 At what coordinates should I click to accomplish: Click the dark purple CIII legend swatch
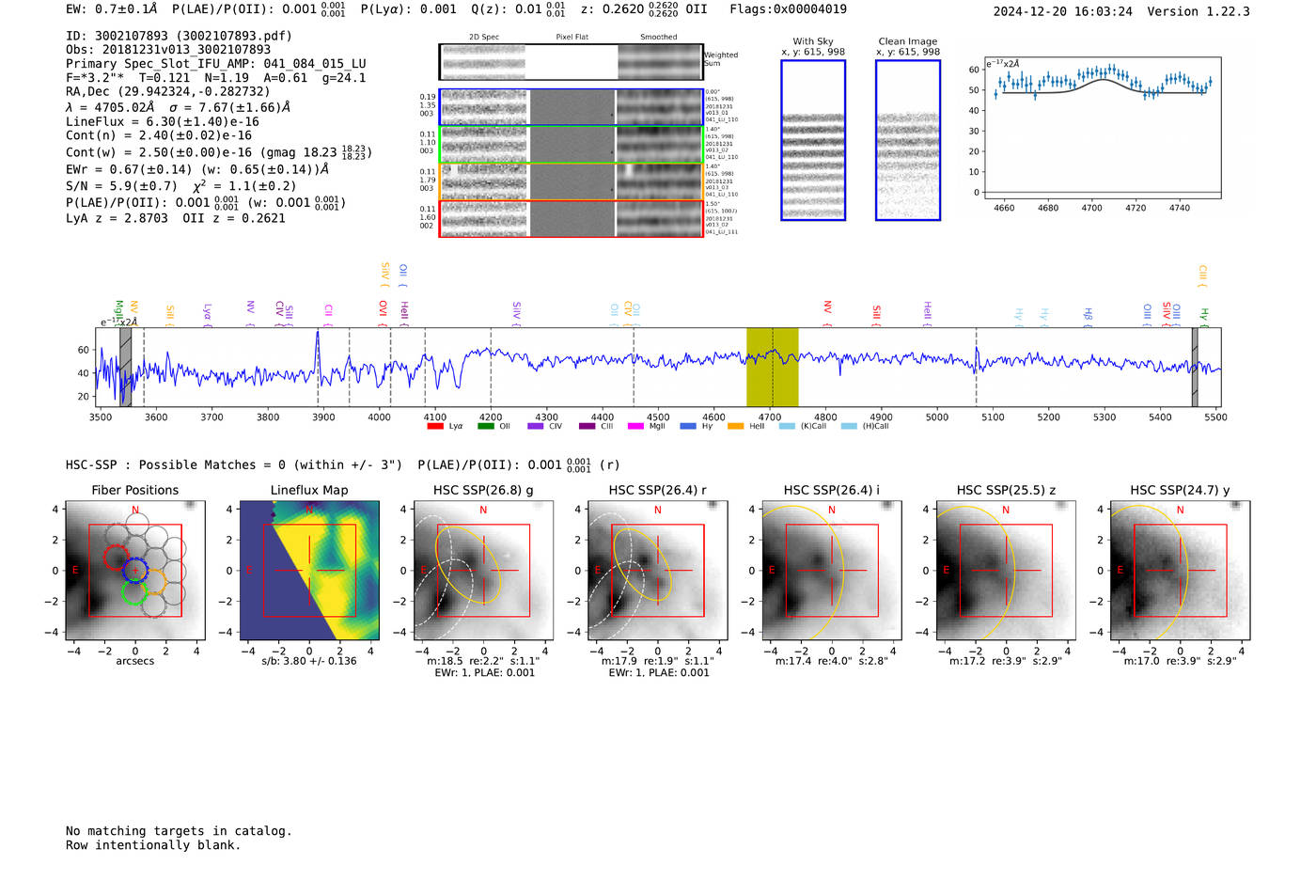pos(587,426)
